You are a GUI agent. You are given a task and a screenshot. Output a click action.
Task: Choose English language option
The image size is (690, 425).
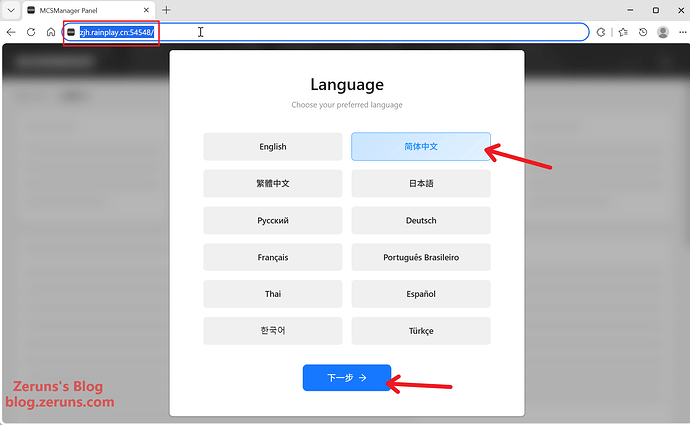click(x=273, y=147)
